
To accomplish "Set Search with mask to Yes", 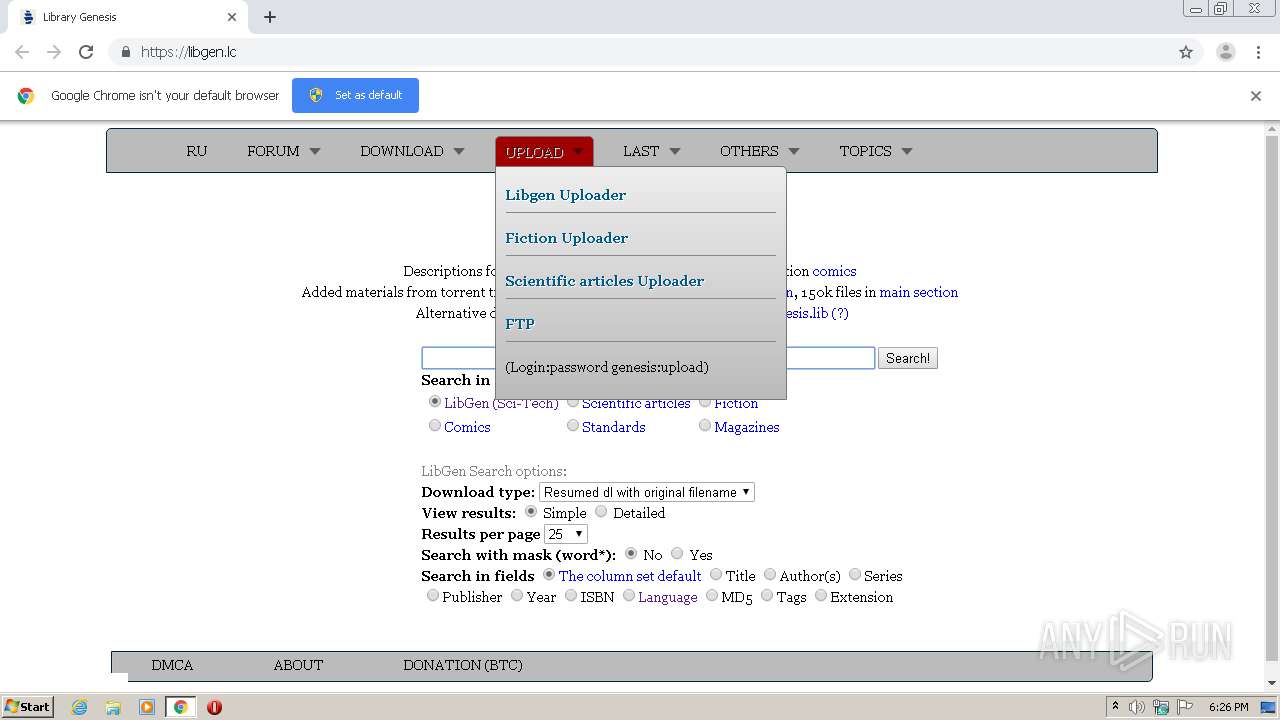I will click(x=677, y=554).
